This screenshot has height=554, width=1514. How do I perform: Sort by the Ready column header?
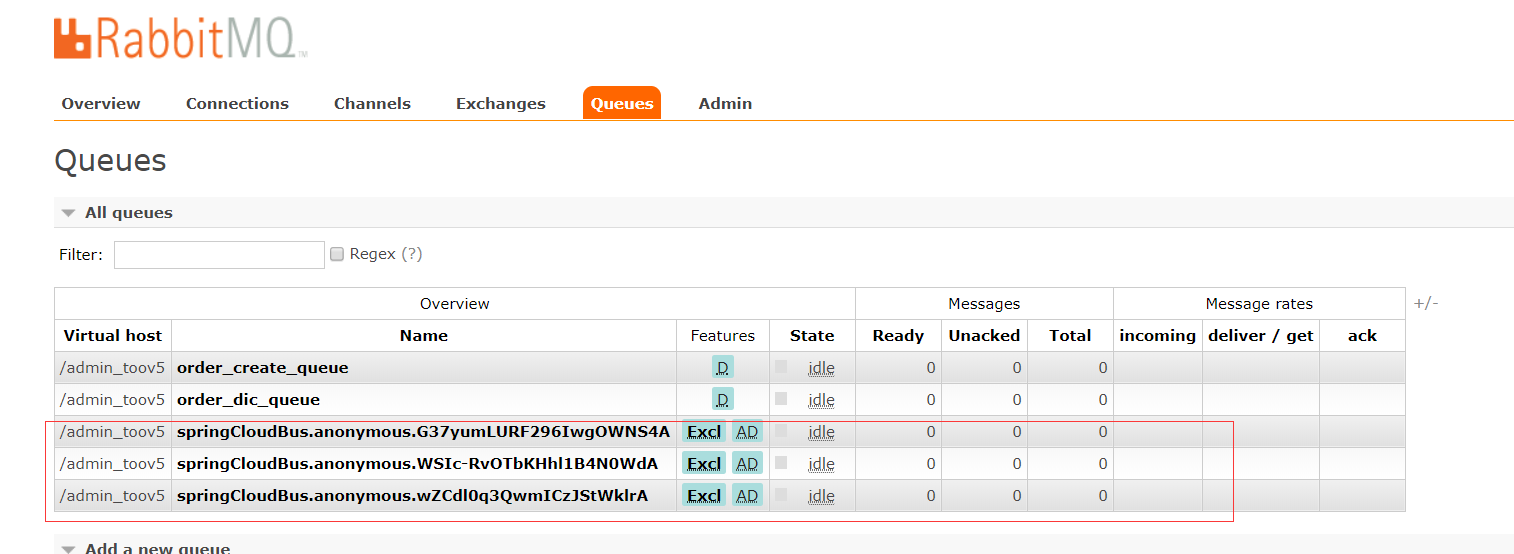pos(898,336)
